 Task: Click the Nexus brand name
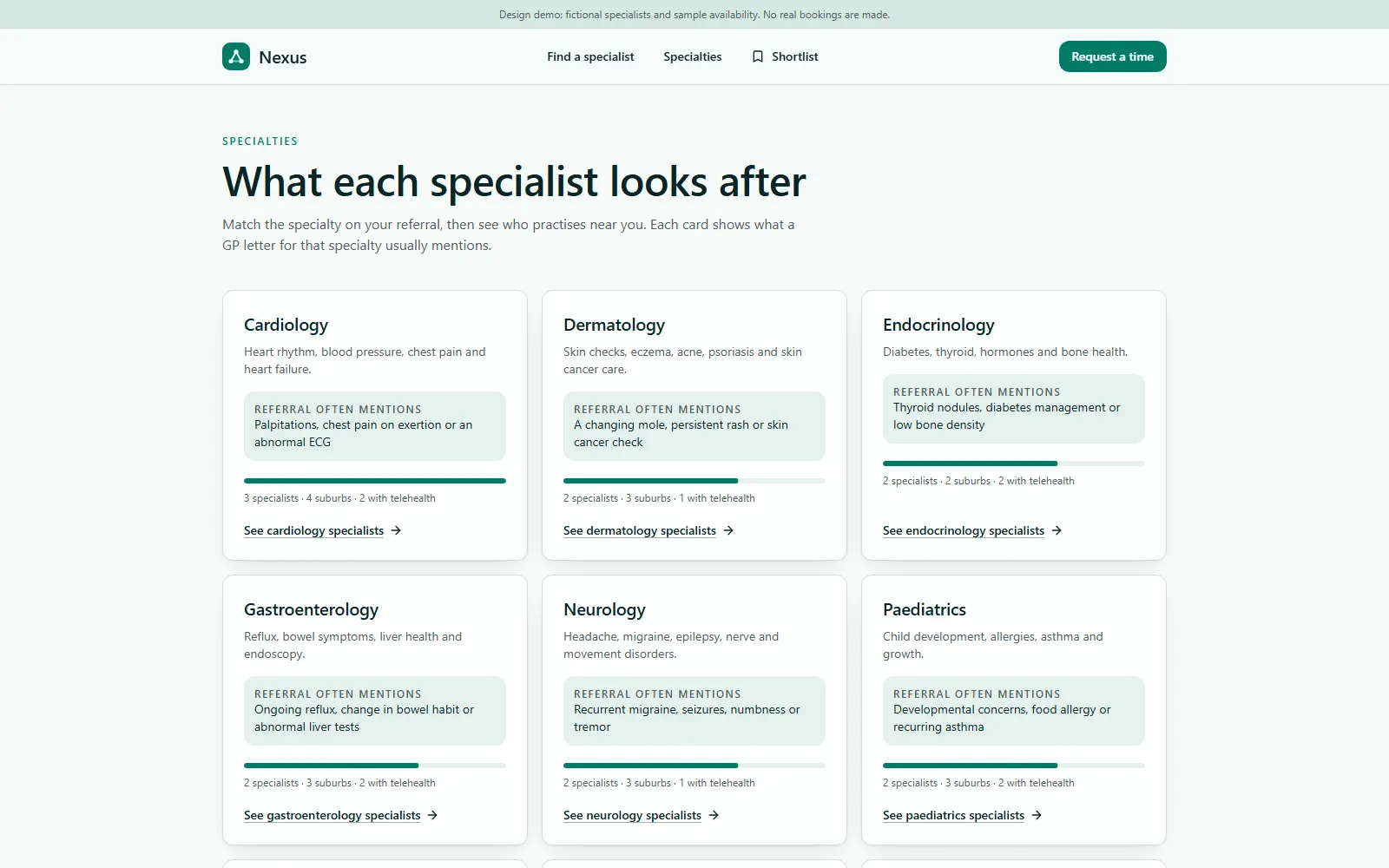(283, 57)
